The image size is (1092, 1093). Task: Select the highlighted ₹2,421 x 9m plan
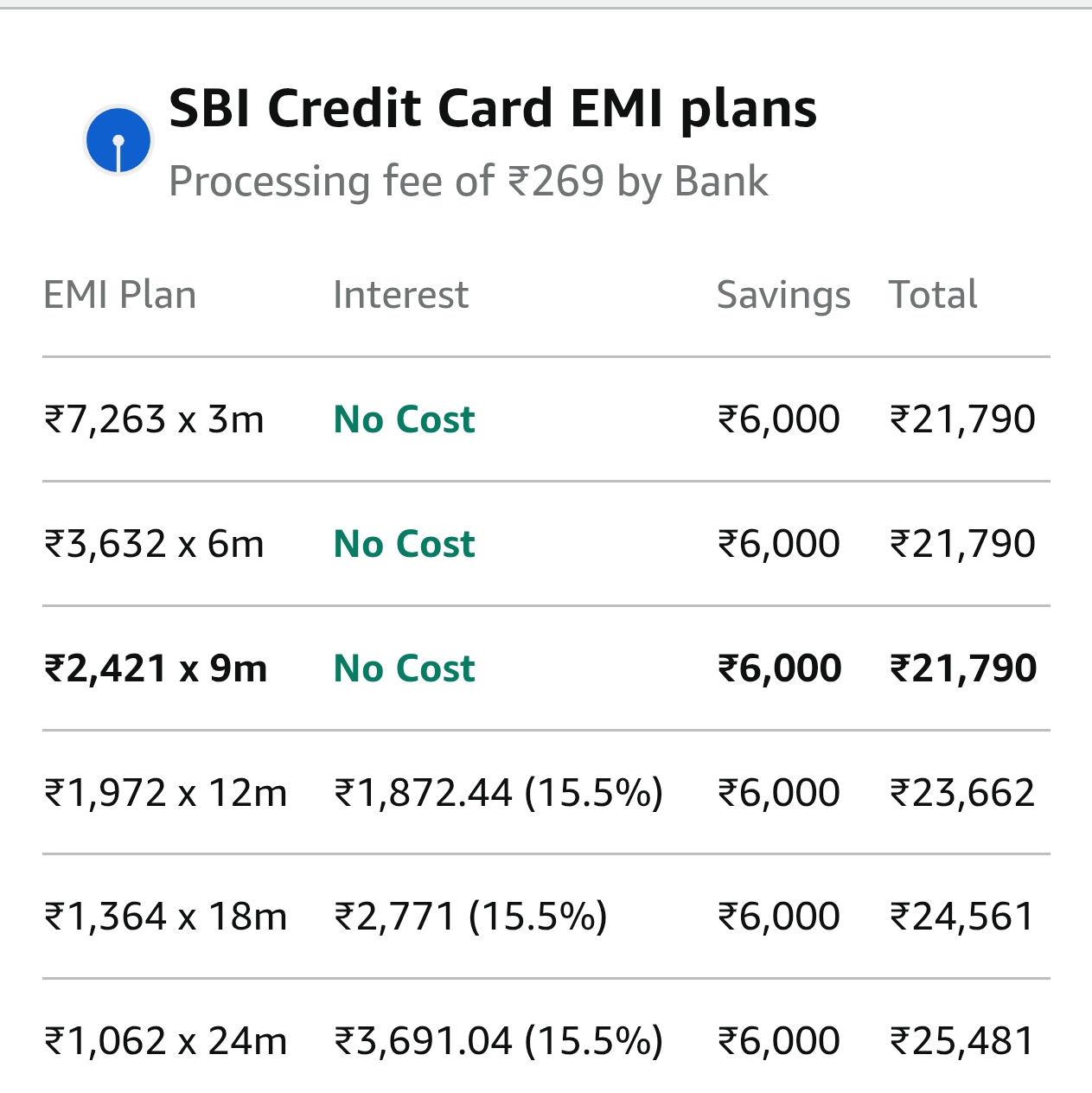click(156, 668)
